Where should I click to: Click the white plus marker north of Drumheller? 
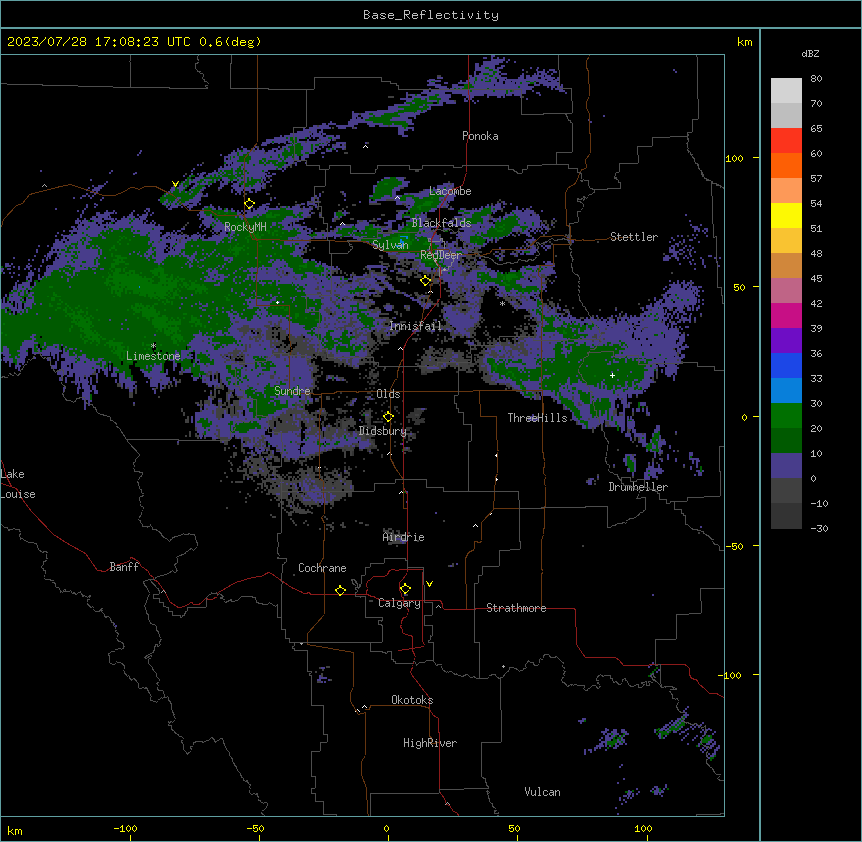(612, 375)
